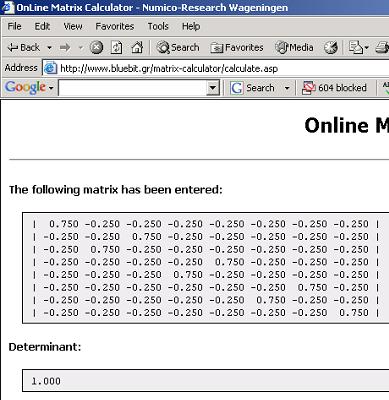The image size is (389, 400).
Task: Click the Stop loading icon
Action: click(96, 48)
